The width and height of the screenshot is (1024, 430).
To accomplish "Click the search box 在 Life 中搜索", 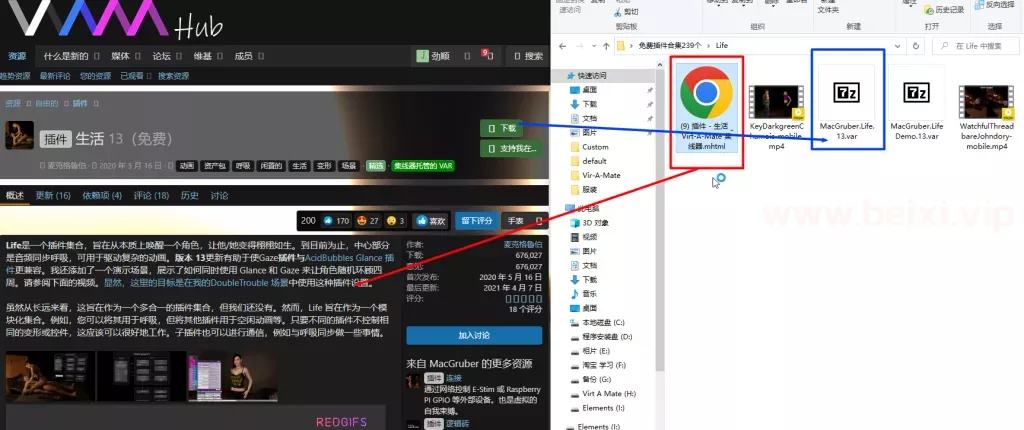I will pos(976,46).
